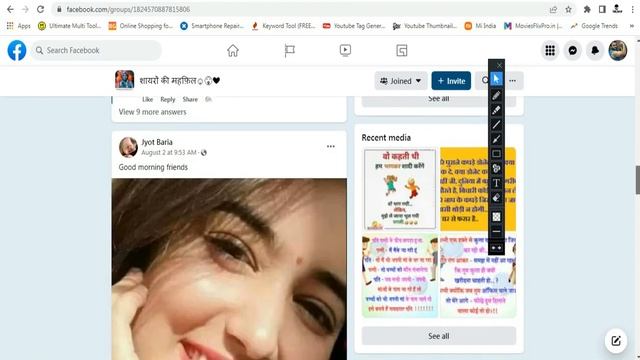This screenshot has height=360, width=640.
Task: Open the Gaming icon in top navigation
Action: (x=402, y=50)
